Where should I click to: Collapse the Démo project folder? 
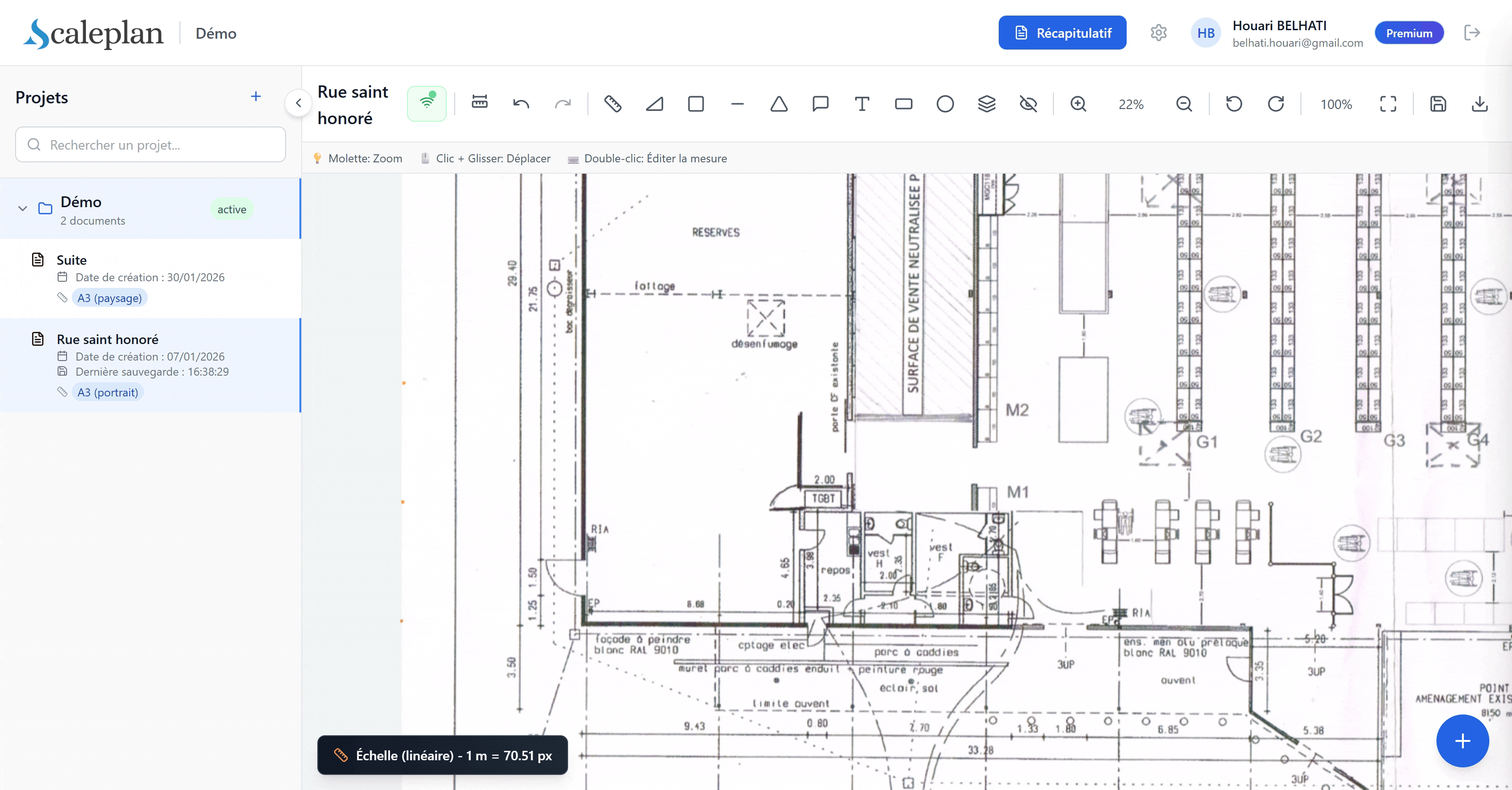[23, 208]
